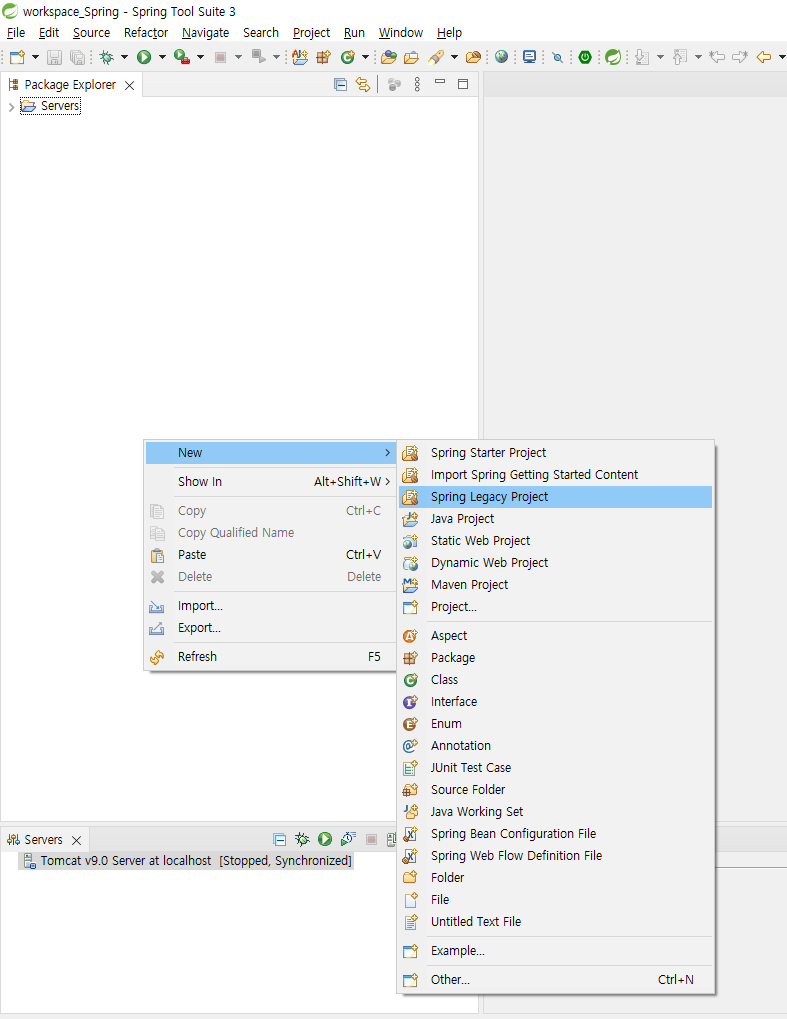
Task: Open the New Java Class dropdown arrow
Action: [365, 57]
